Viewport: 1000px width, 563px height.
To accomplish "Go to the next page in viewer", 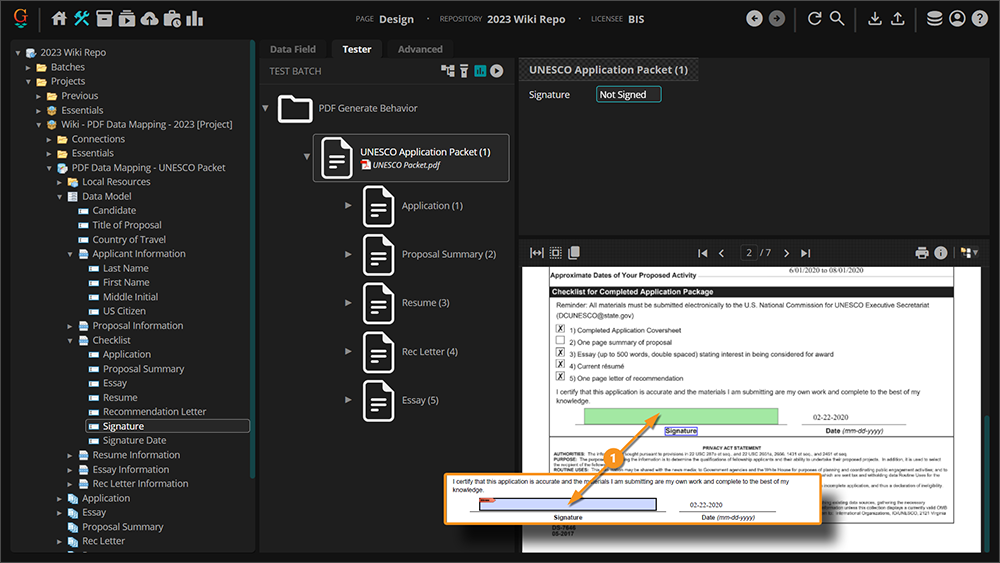I will (x=787, y=253).
